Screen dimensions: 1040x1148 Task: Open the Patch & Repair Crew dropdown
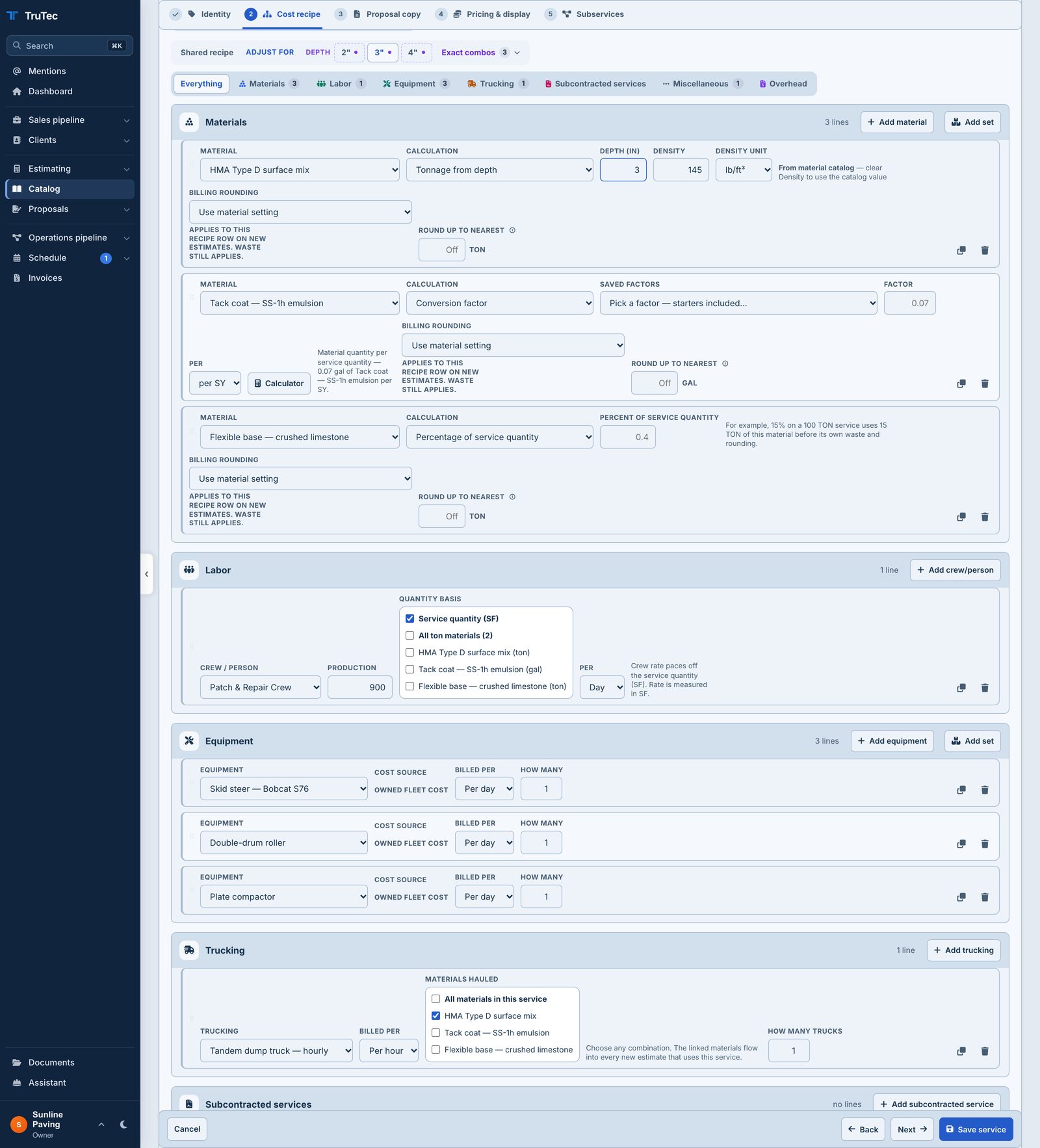tap(260, 687)
